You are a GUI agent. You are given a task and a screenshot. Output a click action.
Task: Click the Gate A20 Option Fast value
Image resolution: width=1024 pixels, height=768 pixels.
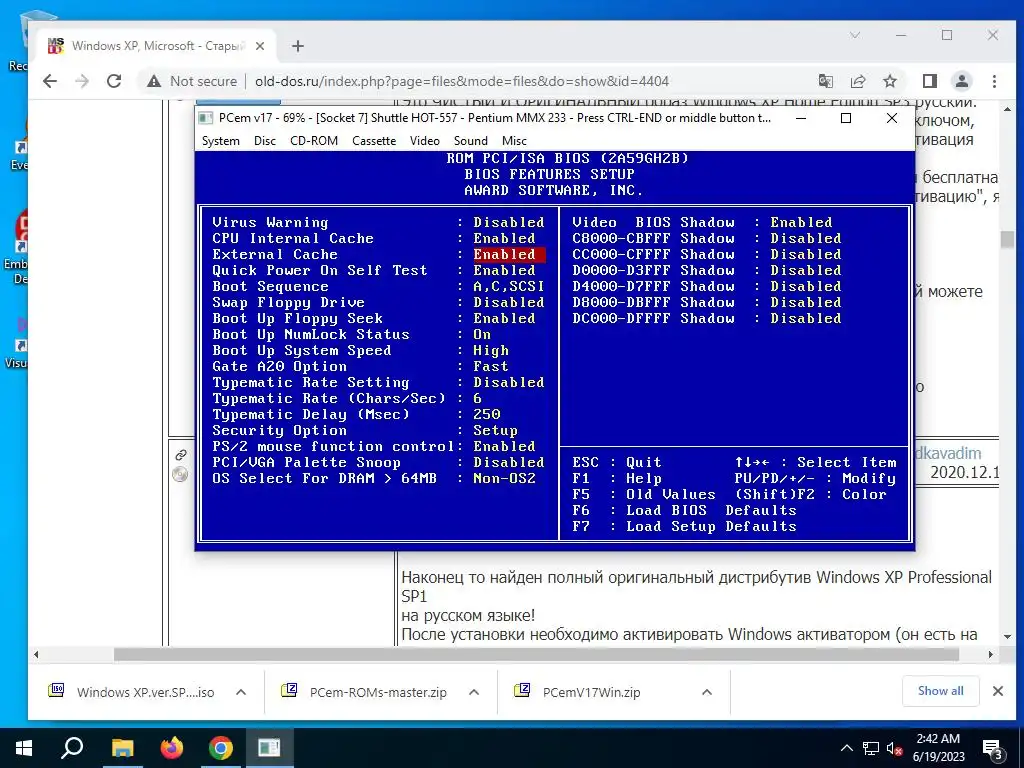click(490, 366)
